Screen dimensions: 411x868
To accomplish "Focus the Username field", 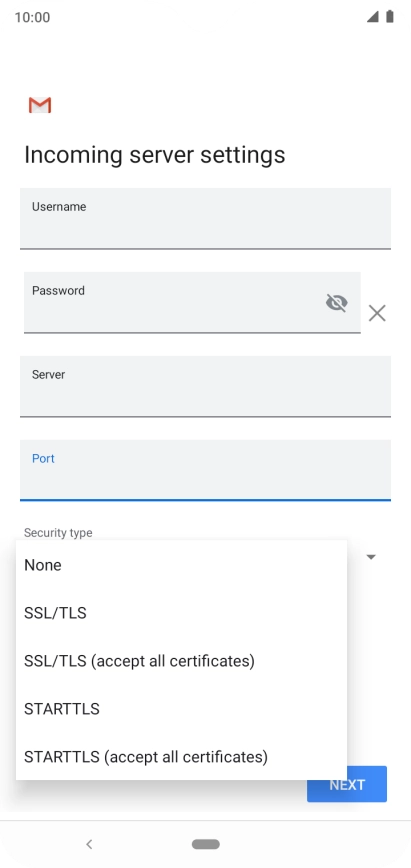I will coord(206,219).
